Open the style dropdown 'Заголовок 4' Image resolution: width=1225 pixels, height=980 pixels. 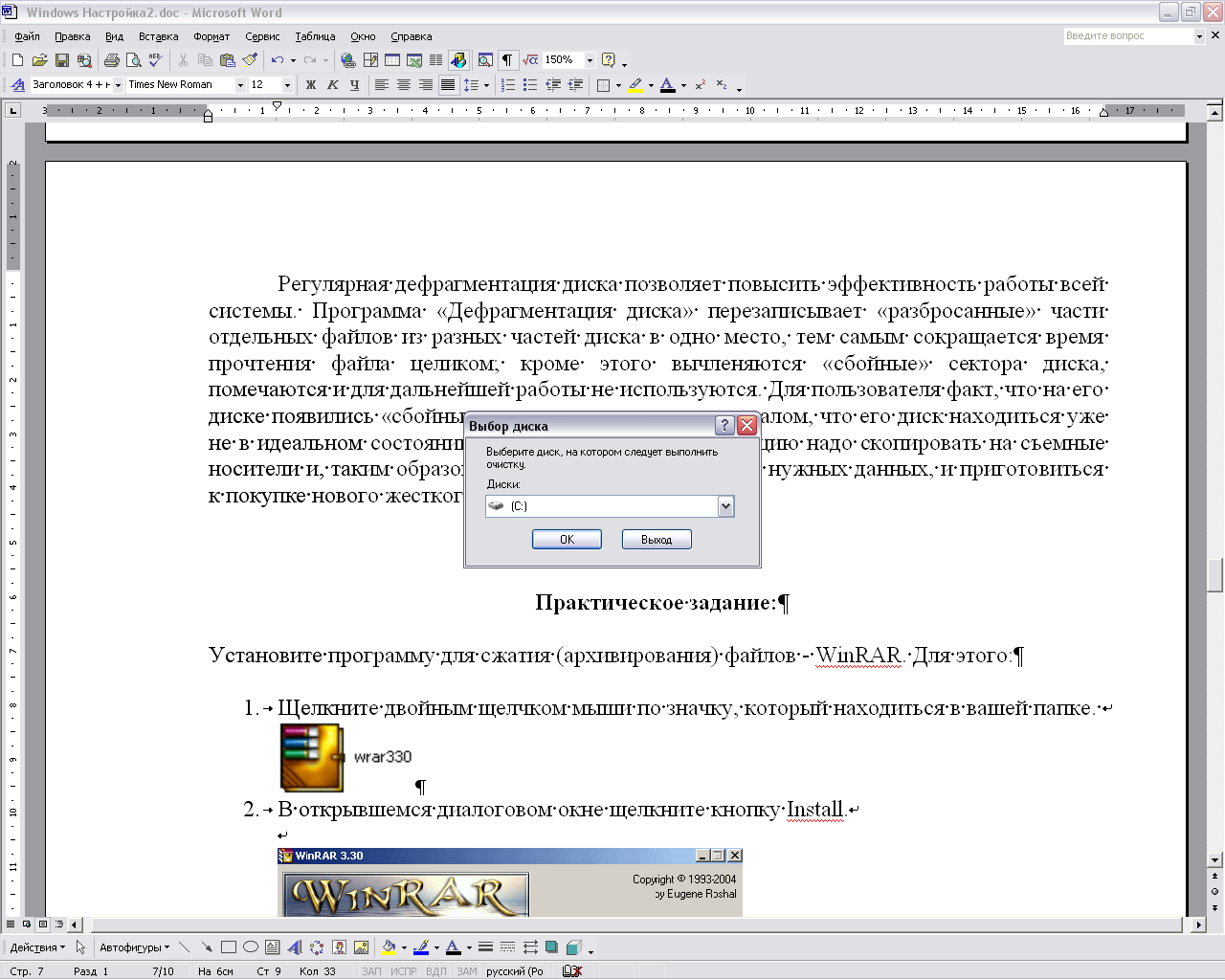[118, 85]
